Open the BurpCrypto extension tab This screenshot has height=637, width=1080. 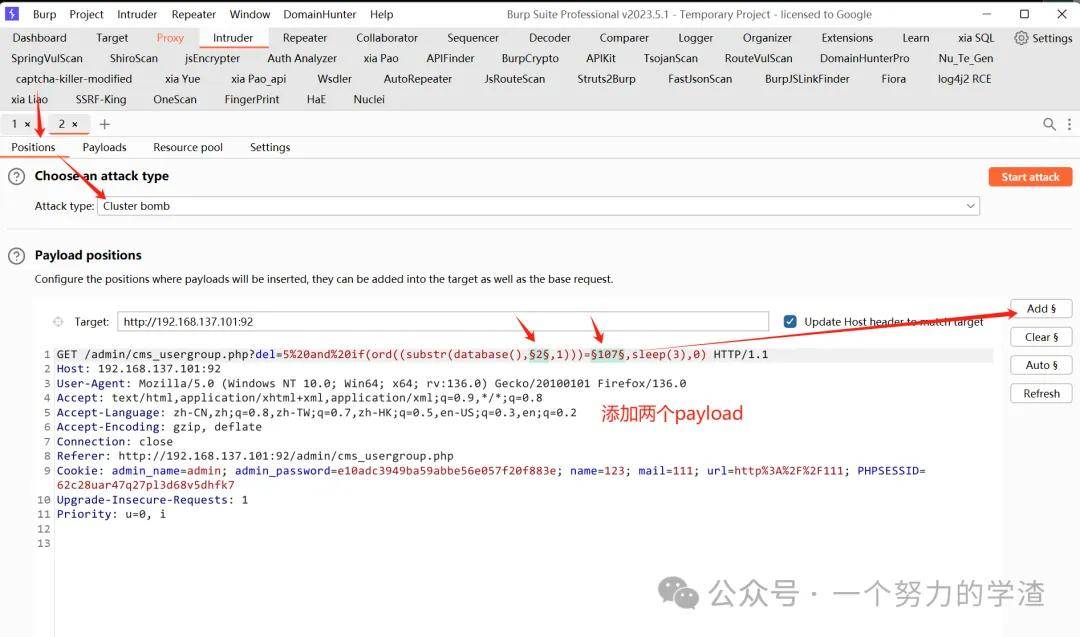click(530, 59)
